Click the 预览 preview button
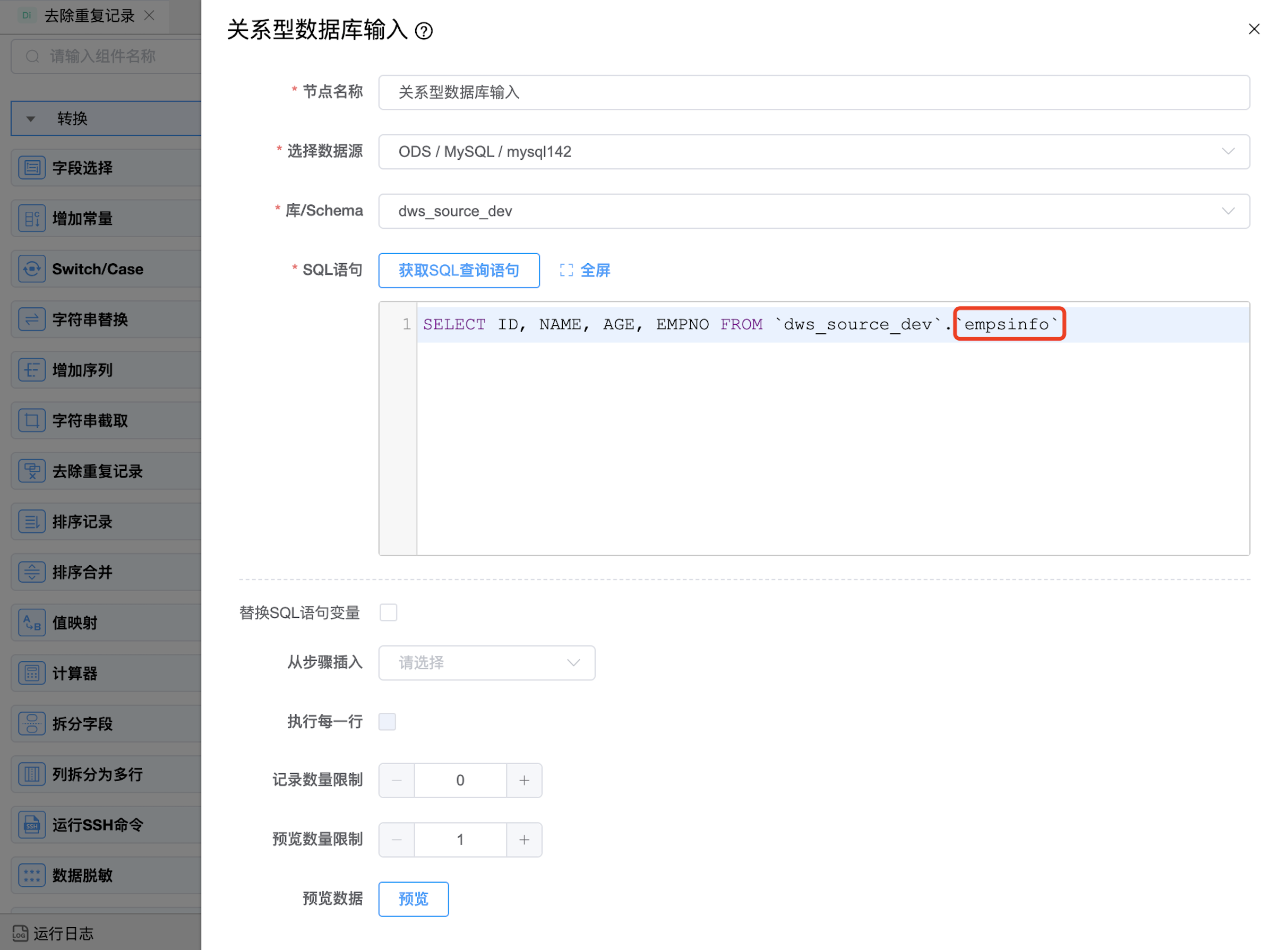This screenshot has width=1288, height=950. pos(413,899)
